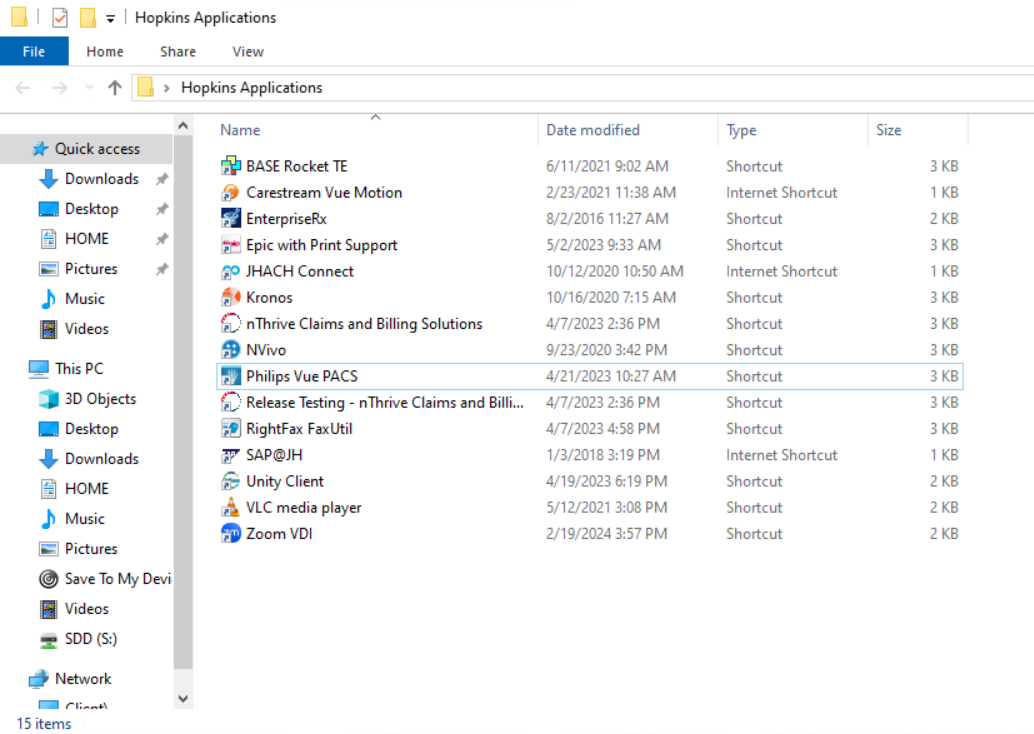
Task: Select SDD (S:) drive in sidebar
Action: (x=91, y=639)
